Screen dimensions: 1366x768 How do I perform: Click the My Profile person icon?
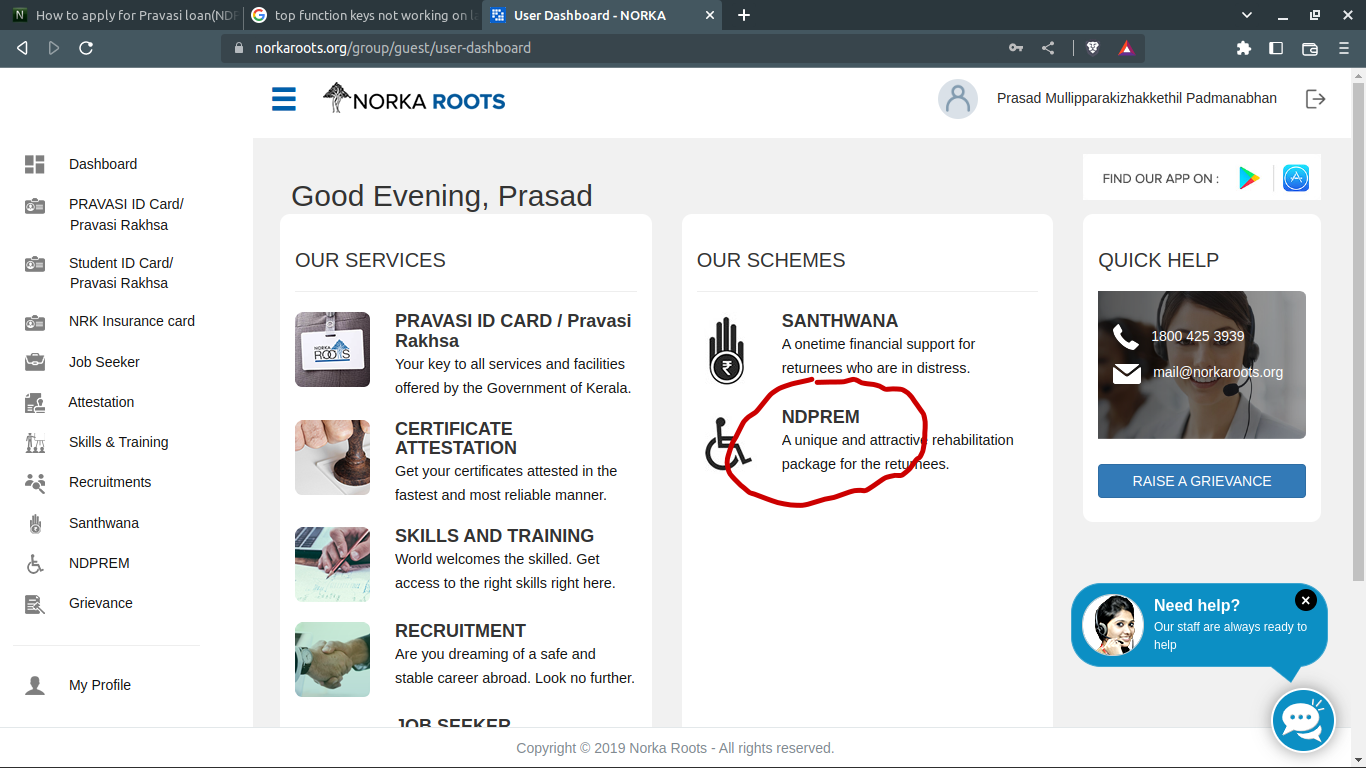(35, 685)
